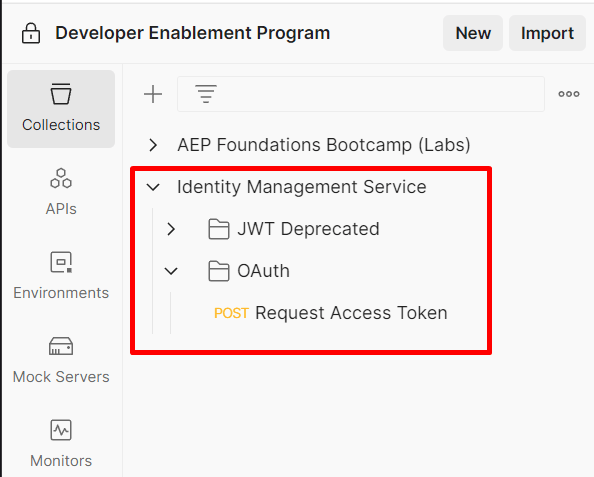Click the plus icon to create collection
The image size is (594, 477).
pos(153,94)
